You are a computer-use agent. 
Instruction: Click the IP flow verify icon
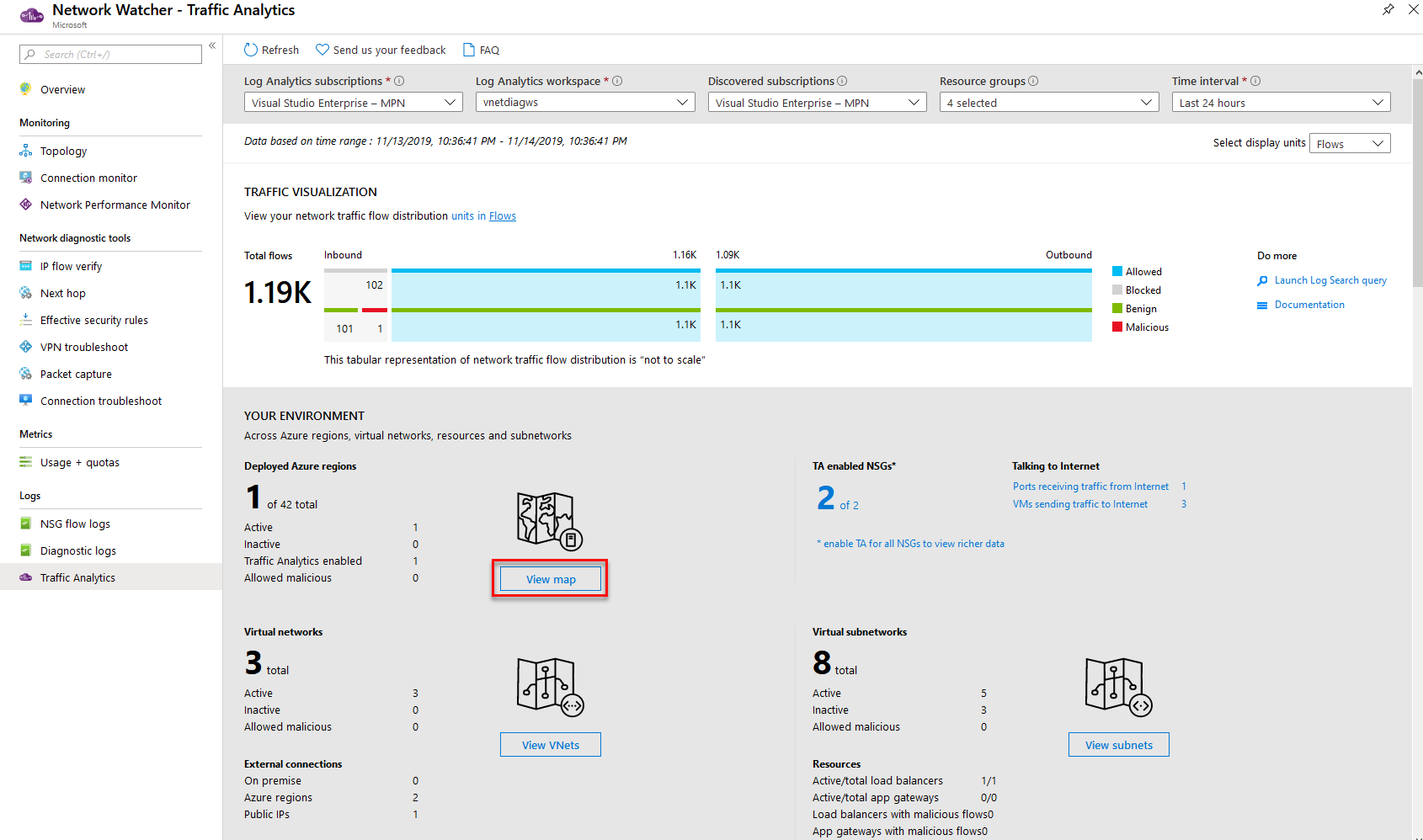[26, 266]
